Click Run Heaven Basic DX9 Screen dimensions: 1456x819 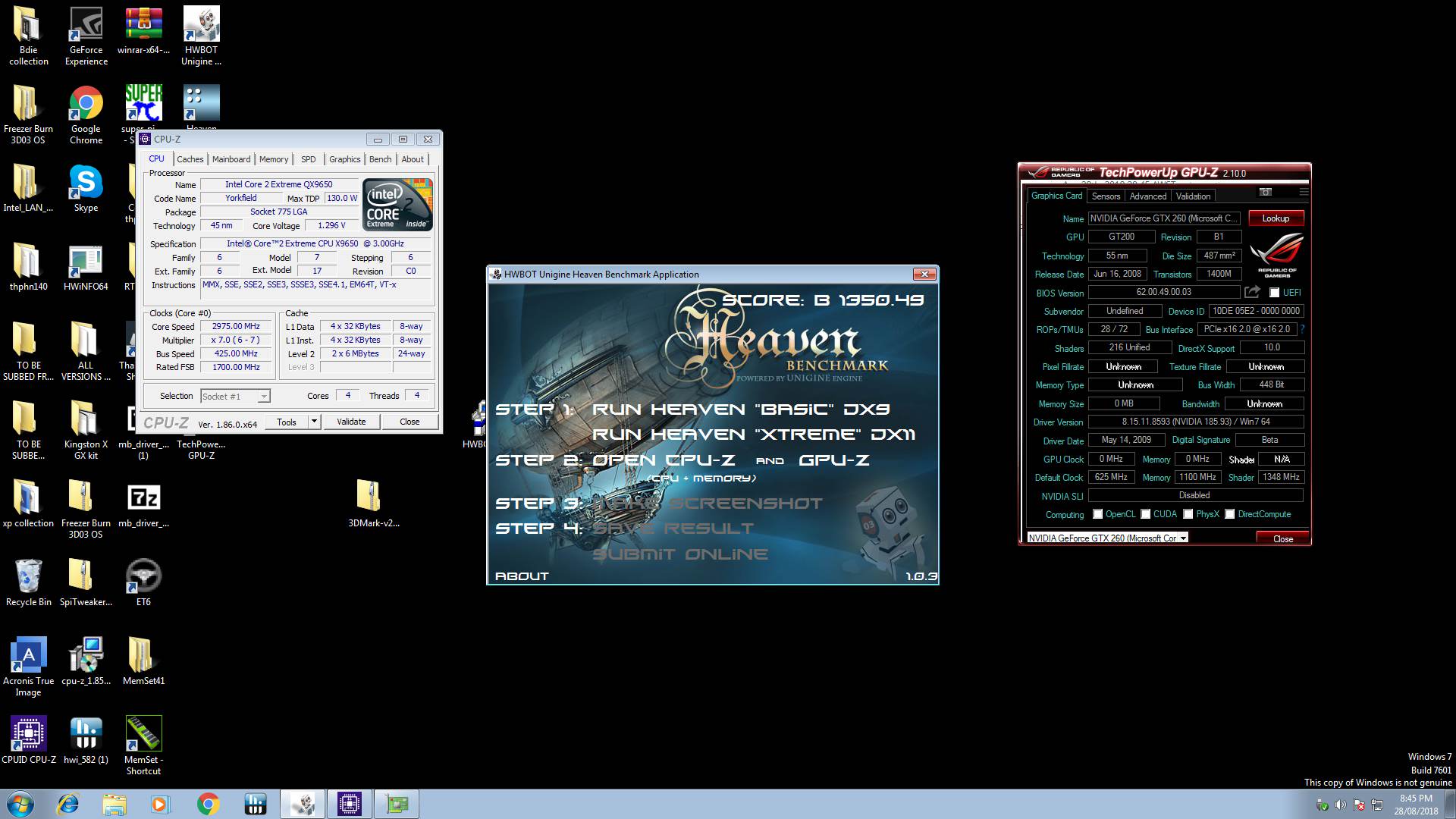[x=740, y=409]
